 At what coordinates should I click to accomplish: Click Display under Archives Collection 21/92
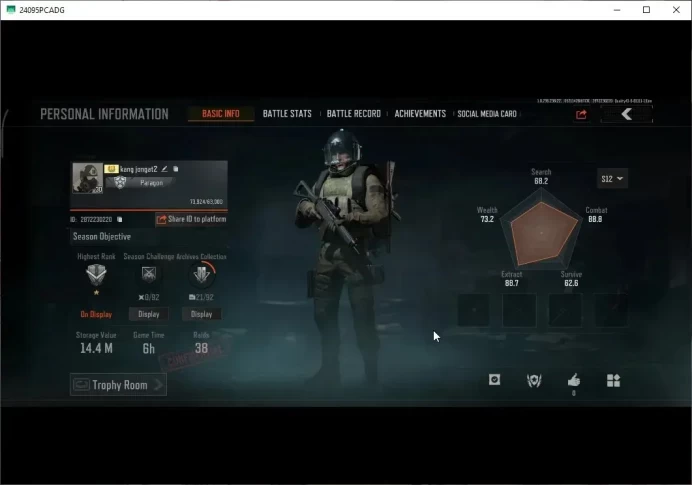pyautogui.click(x=202, y=314)
